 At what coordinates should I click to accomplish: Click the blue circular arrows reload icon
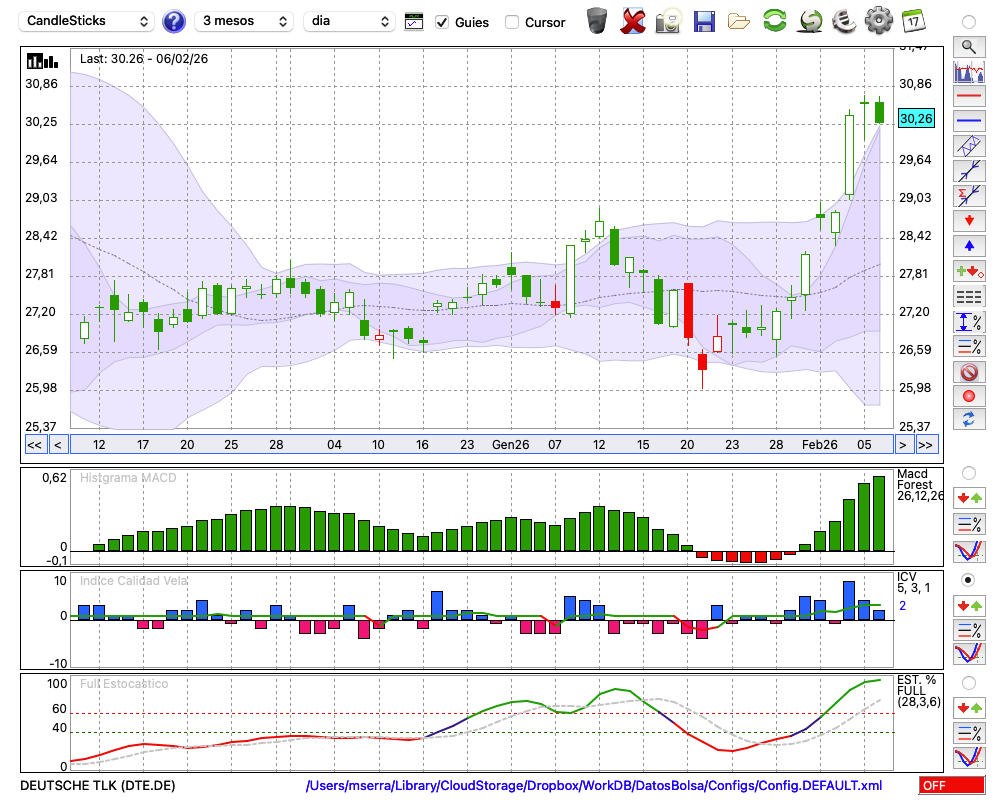[969, 420]
